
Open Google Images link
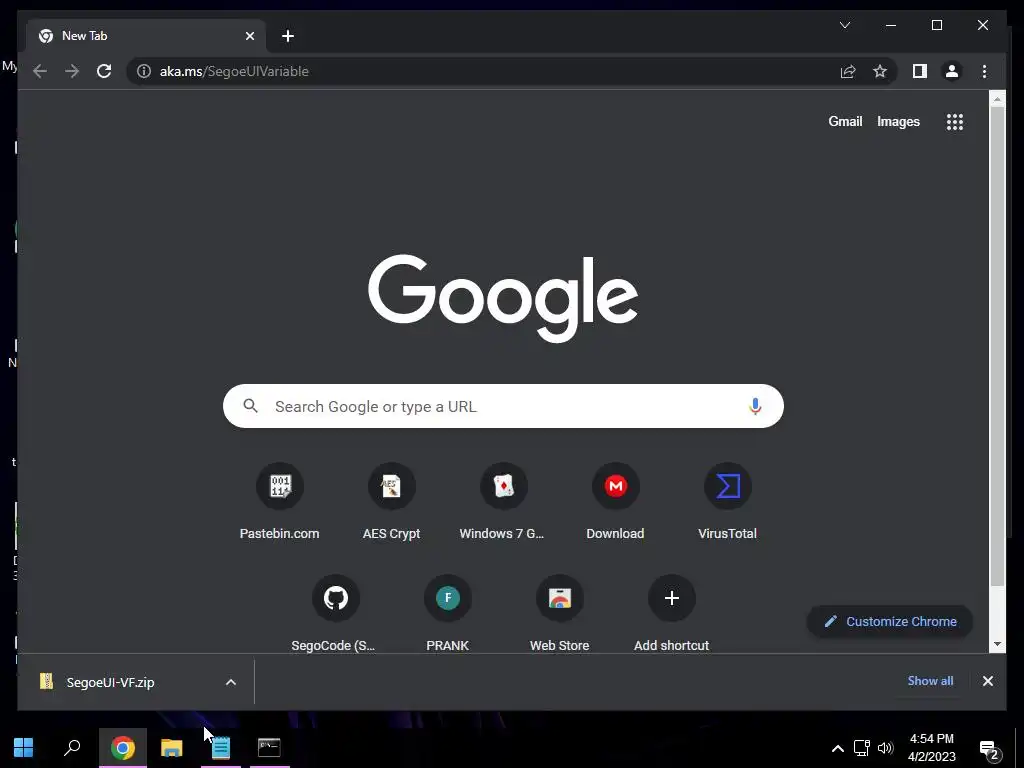(898, 121)
